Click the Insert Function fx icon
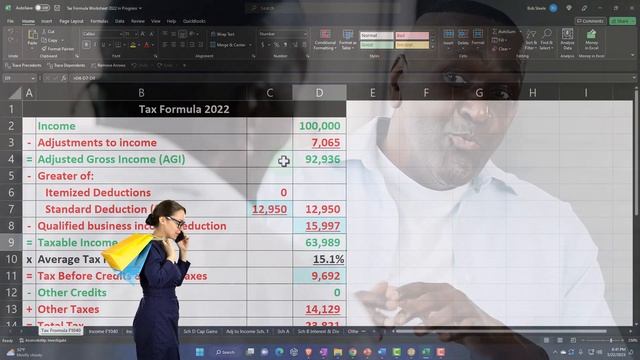Viewport: 640px width, 360px height. 64,78
